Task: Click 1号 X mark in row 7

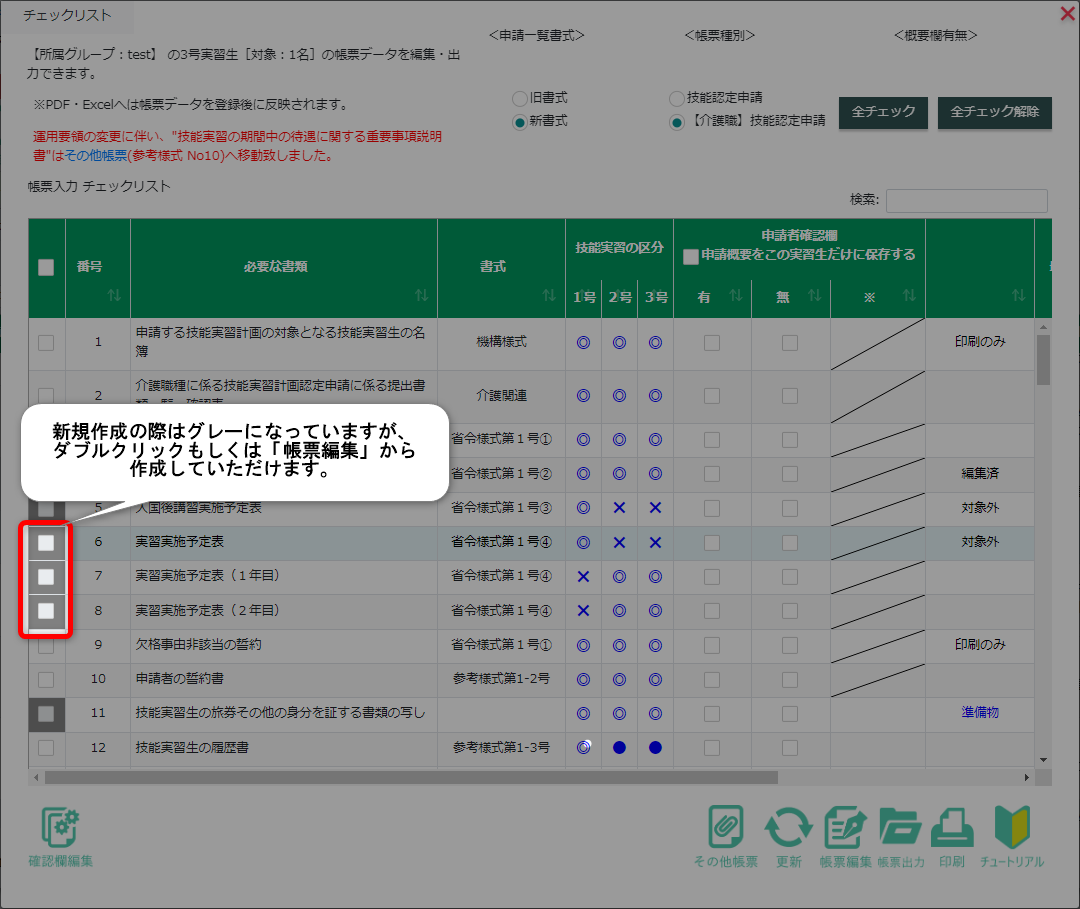Action: [583, 576]
